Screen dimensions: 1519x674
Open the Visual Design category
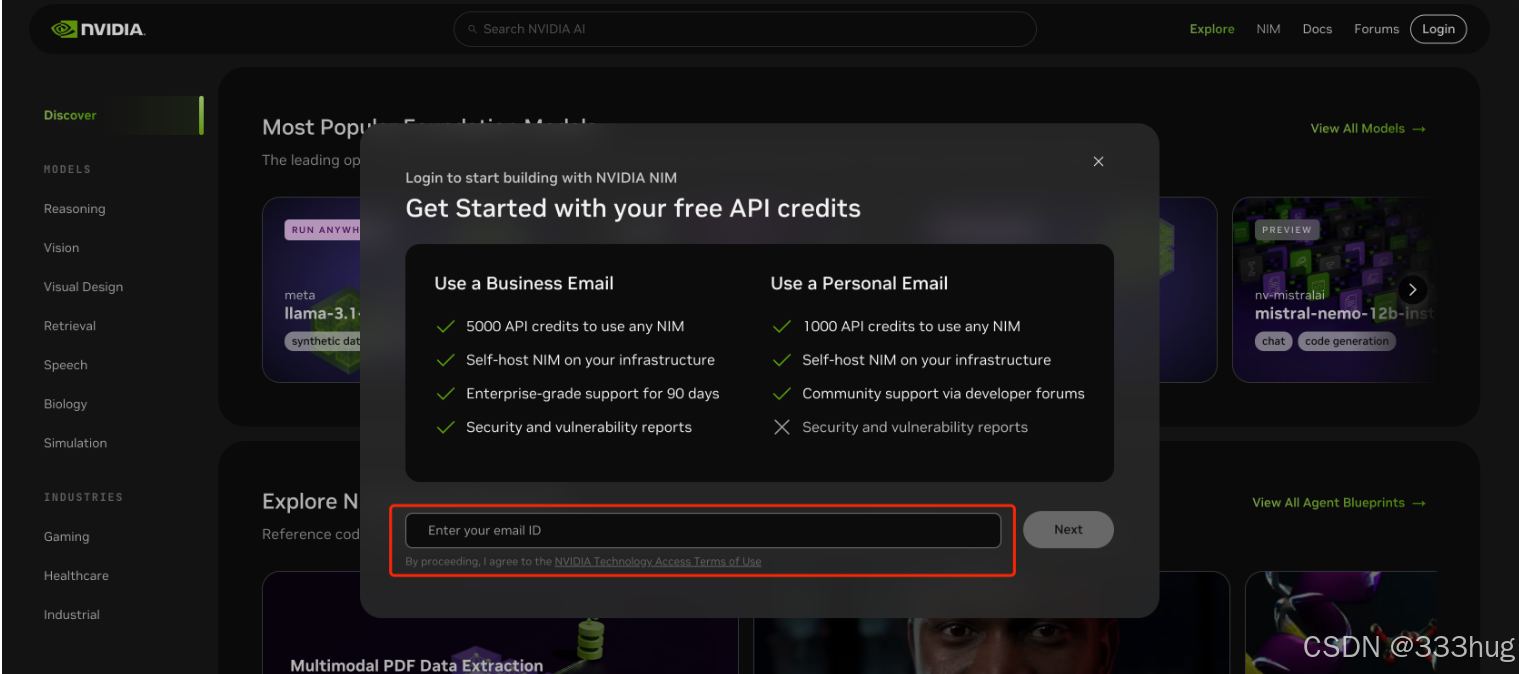(83, 287)
